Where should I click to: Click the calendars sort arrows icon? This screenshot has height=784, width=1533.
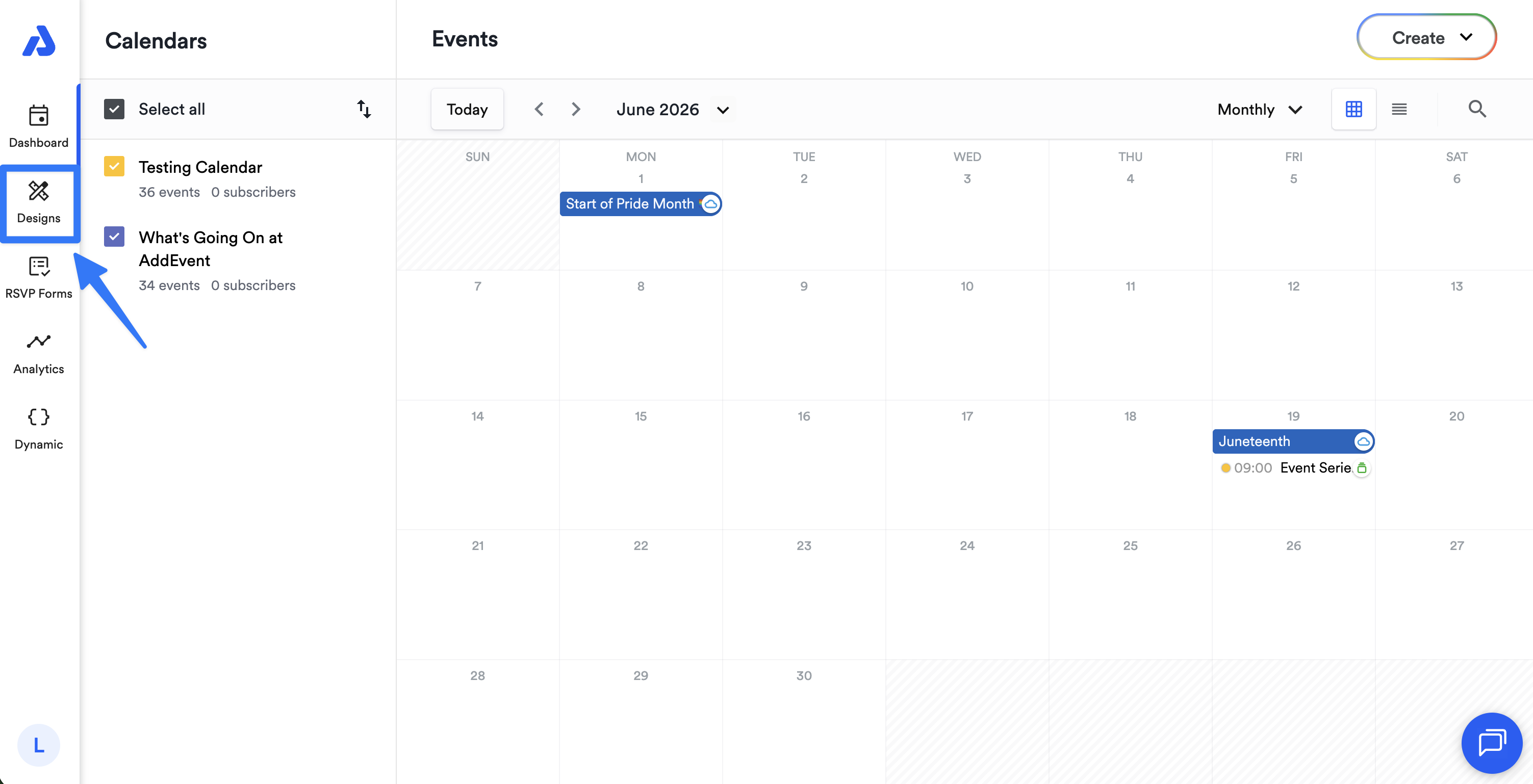coord(364,109)
